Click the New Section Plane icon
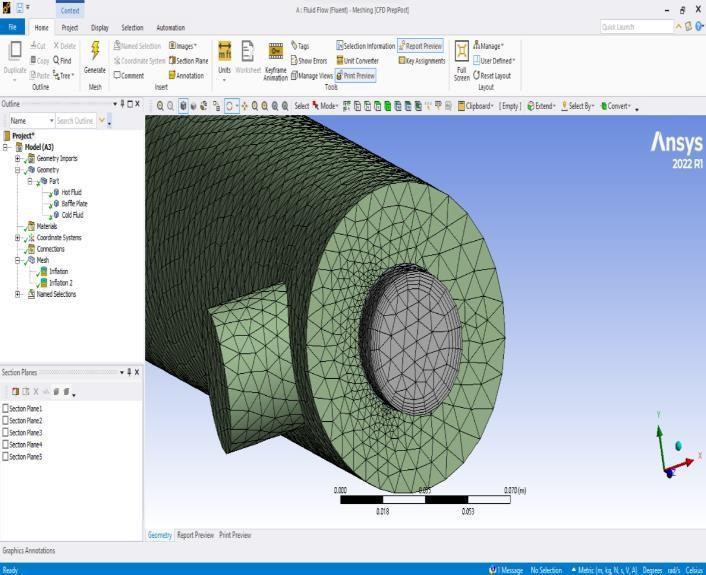The height and width of the screenshot is (575, 706). click(x=16, y=392)
